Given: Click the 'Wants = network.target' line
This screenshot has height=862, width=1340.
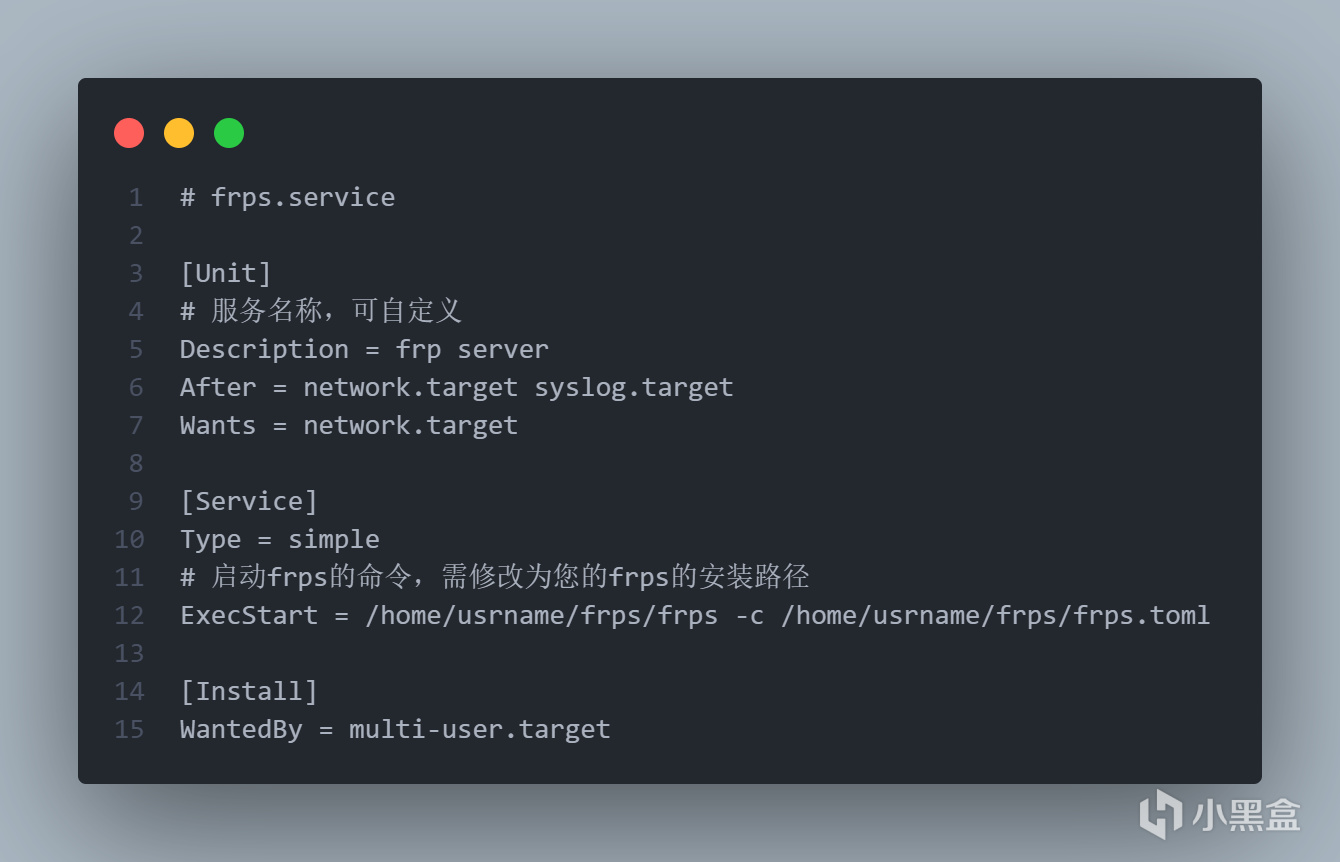Looking at the screenshot, I should [349, 425].
